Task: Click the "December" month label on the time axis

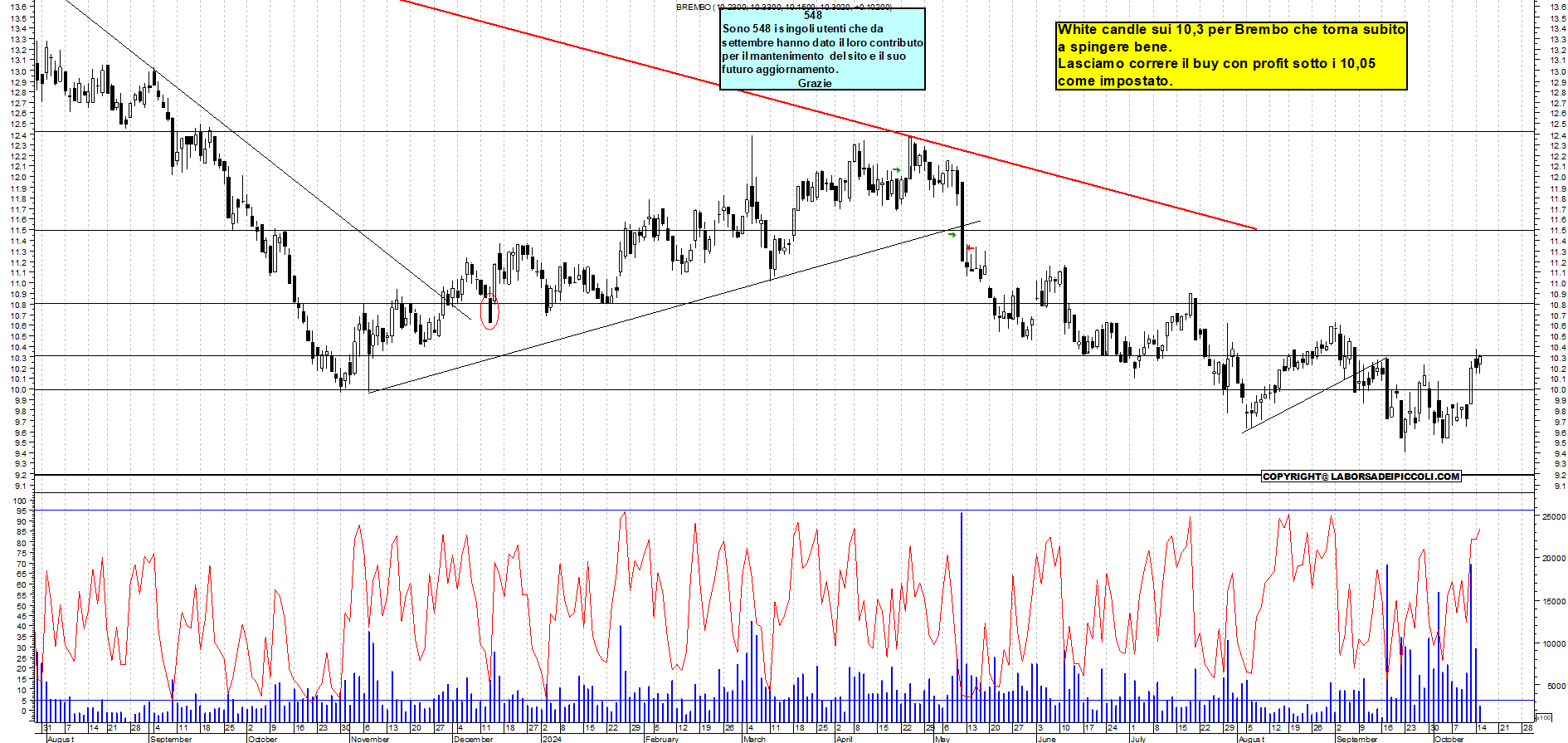Action: click(x=474, y=739)
